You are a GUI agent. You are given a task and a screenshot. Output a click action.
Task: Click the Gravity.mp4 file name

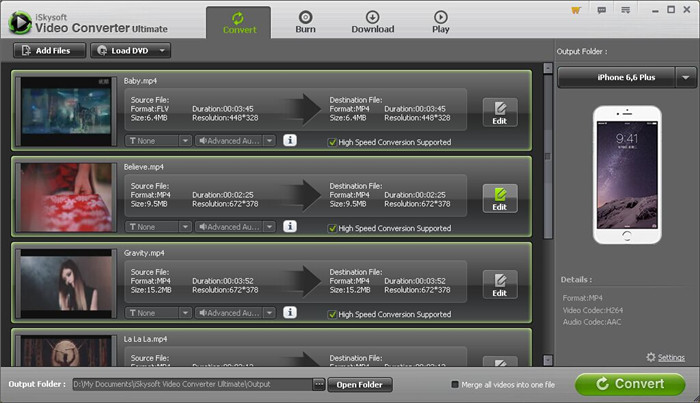[x=144, y=253]
